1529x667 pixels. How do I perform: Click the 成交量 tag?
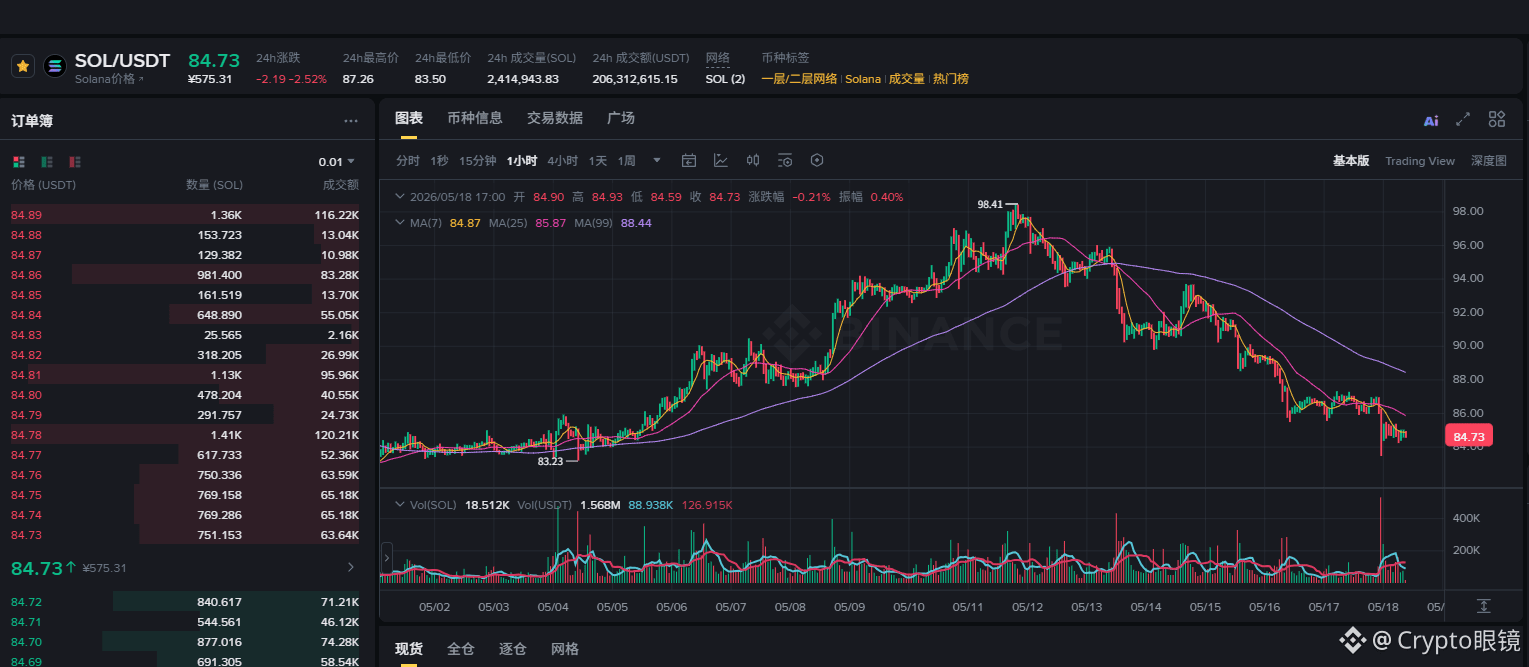907,79
